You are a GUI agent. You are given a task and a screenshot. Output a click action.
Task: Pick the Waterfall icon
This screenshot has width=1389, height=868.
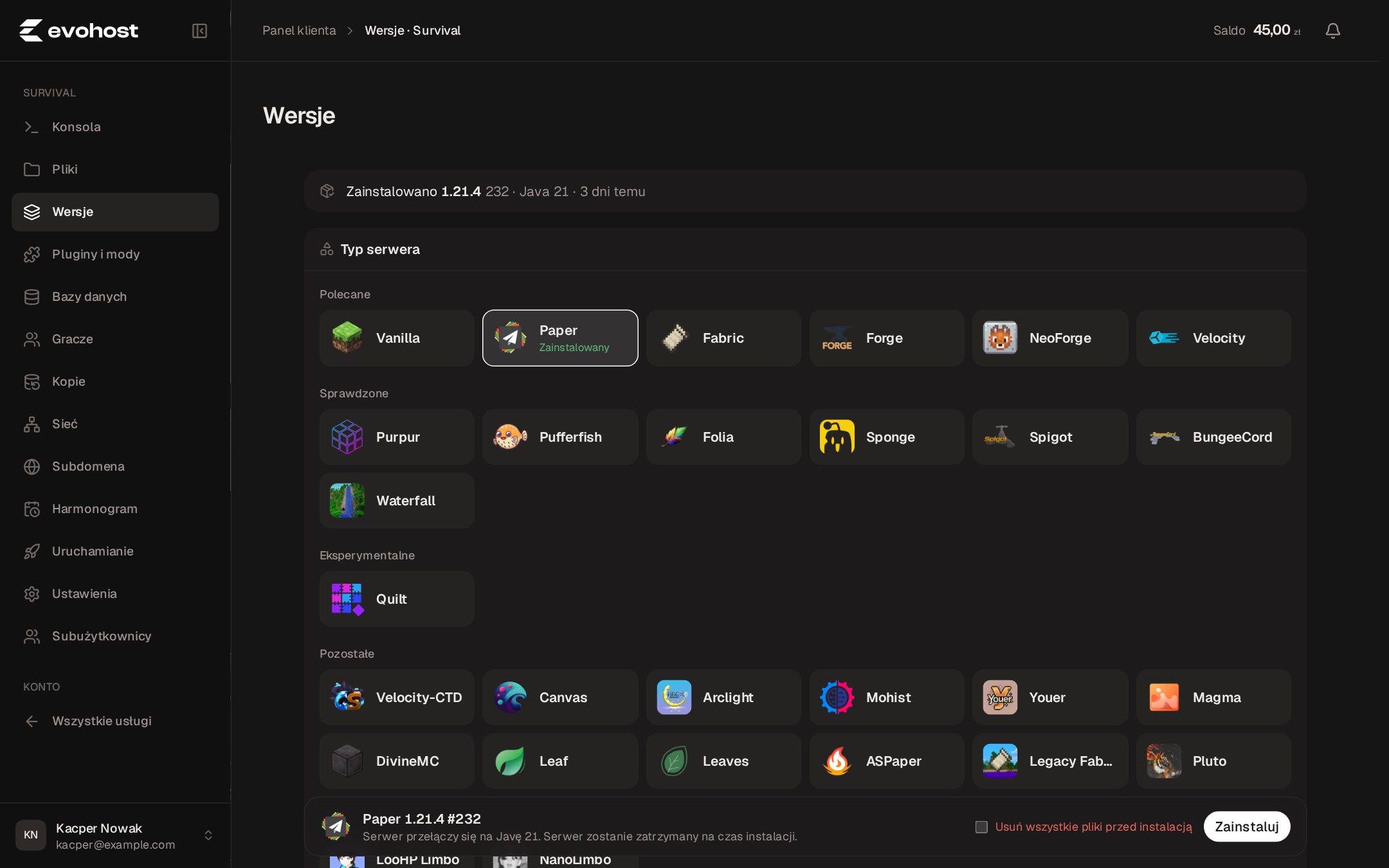(x=347, y=501)
